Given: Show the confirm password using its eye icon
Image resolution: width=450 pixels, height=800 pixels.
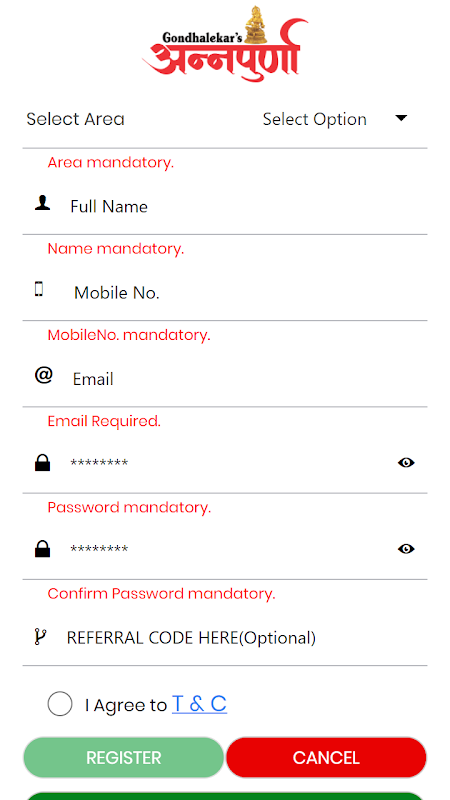Looking at the screenshot, I should [406, 549].
